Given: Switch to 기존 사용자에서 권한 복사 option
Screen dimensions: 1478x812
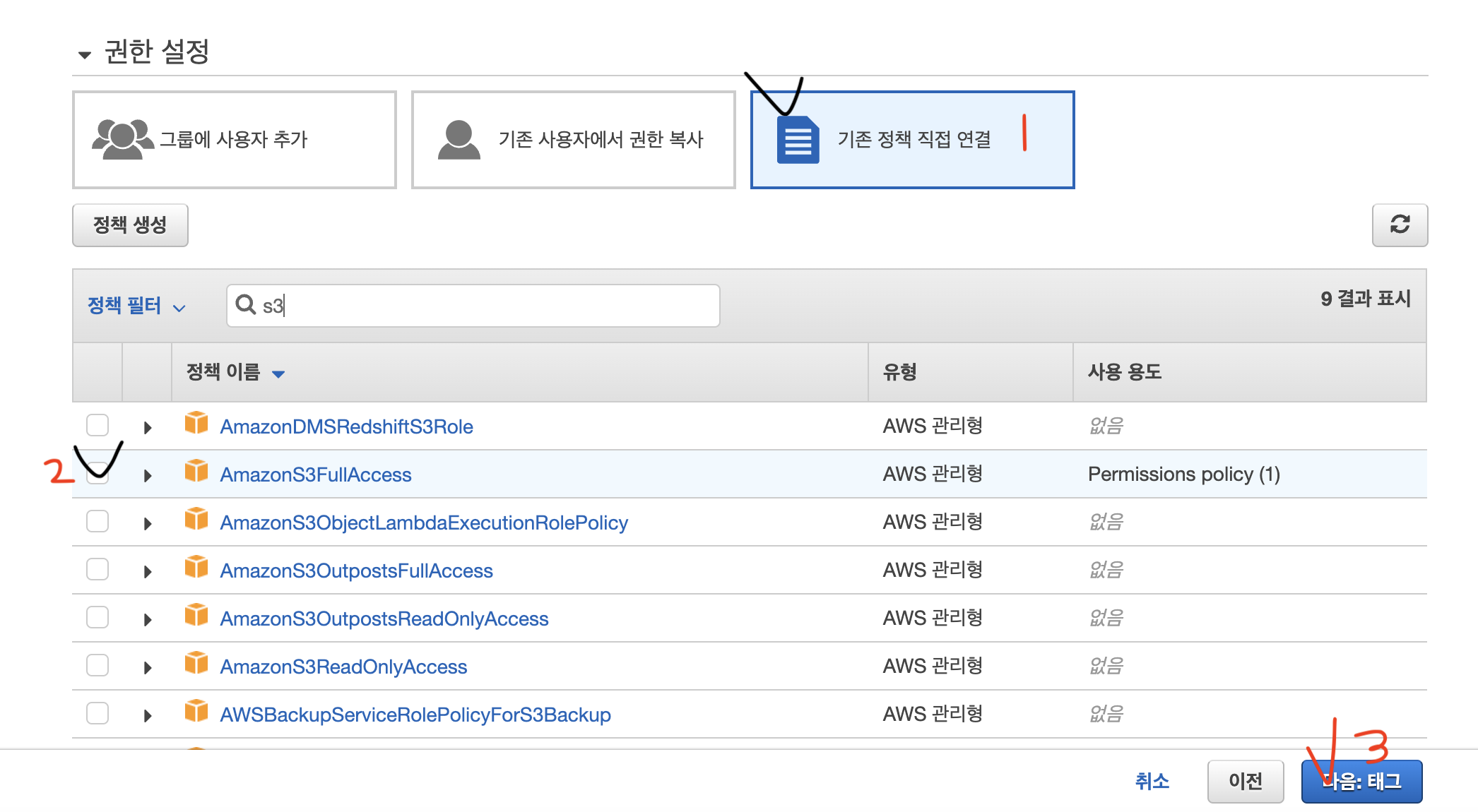Looking at the screenshot, I should pos(573,140).
